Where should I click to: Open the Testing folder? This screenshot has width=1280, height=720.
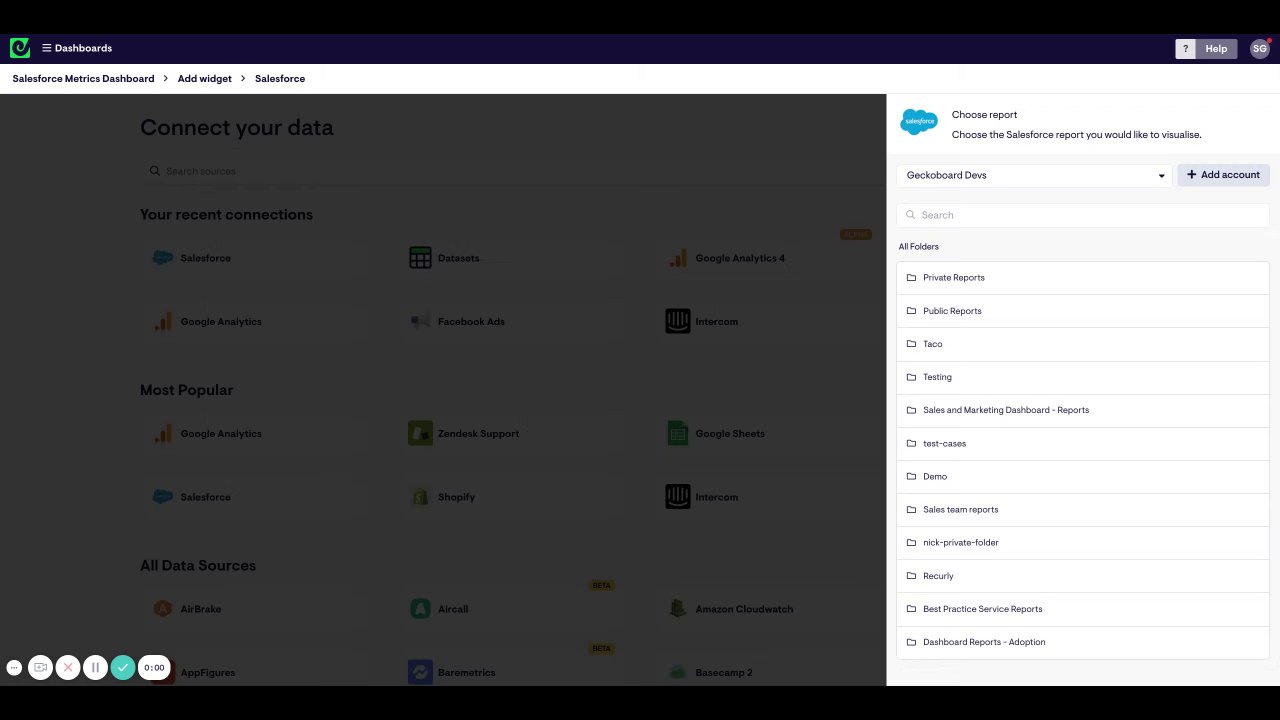[1083, 377]
